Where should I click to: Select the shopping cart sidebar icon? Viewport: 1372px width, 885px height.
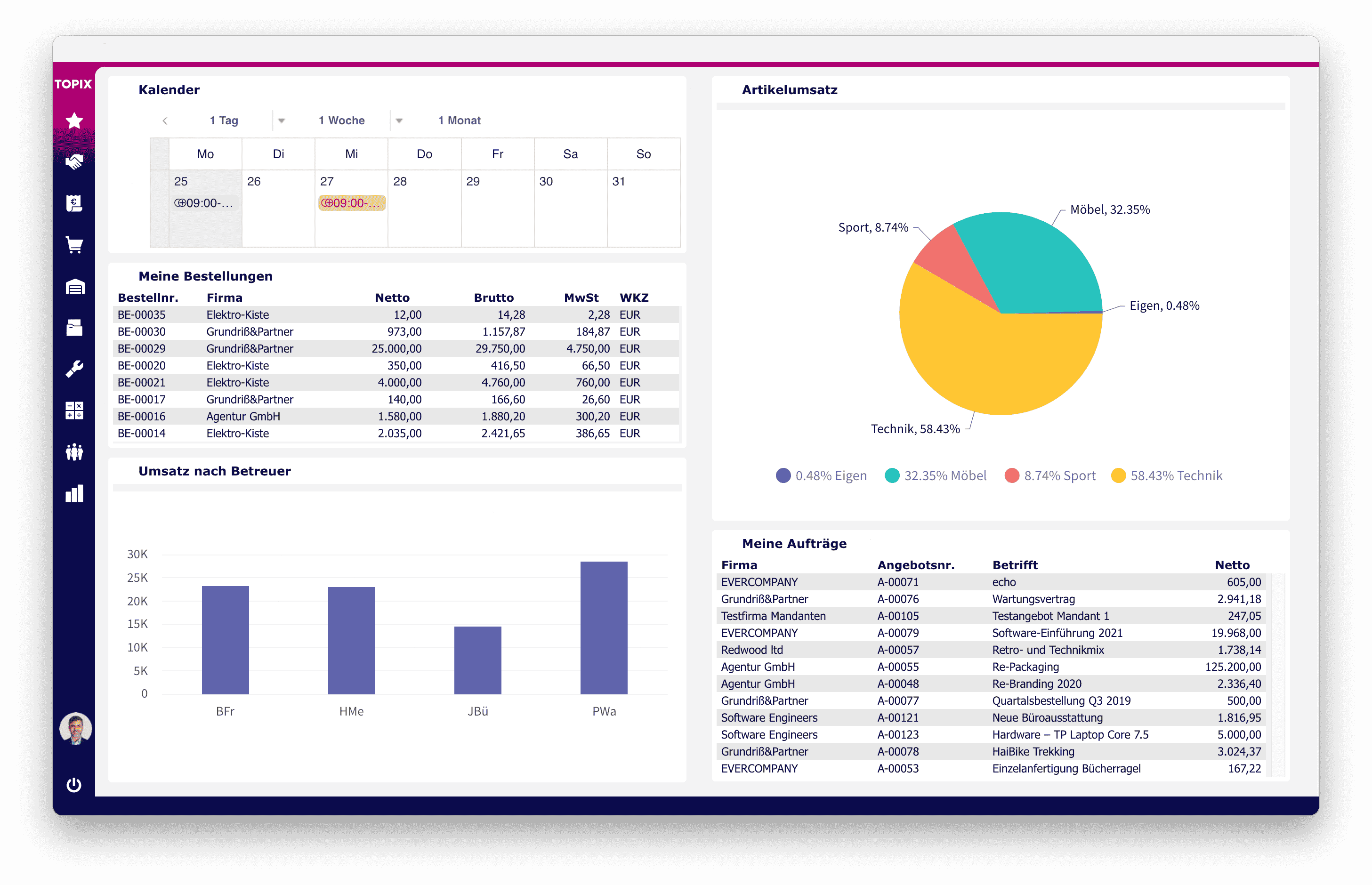tap(74, 245)
